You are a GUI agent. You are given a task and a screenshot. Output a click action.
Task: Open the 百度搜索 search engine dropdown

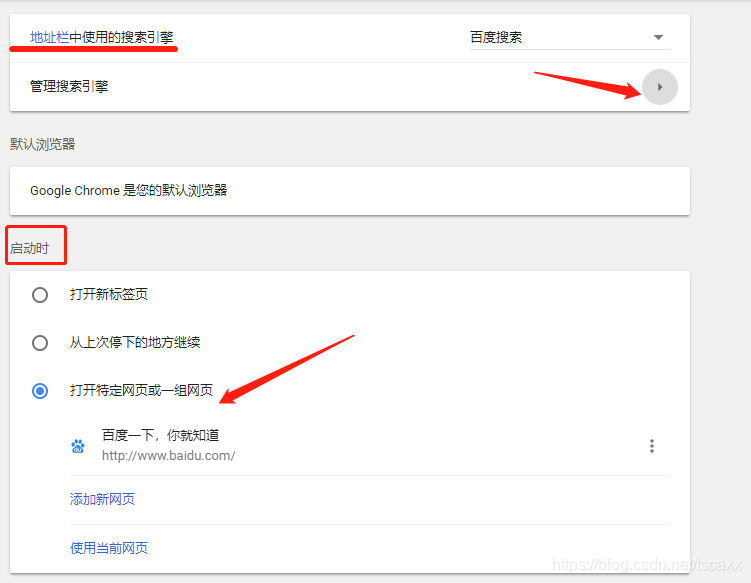point(569,37)
